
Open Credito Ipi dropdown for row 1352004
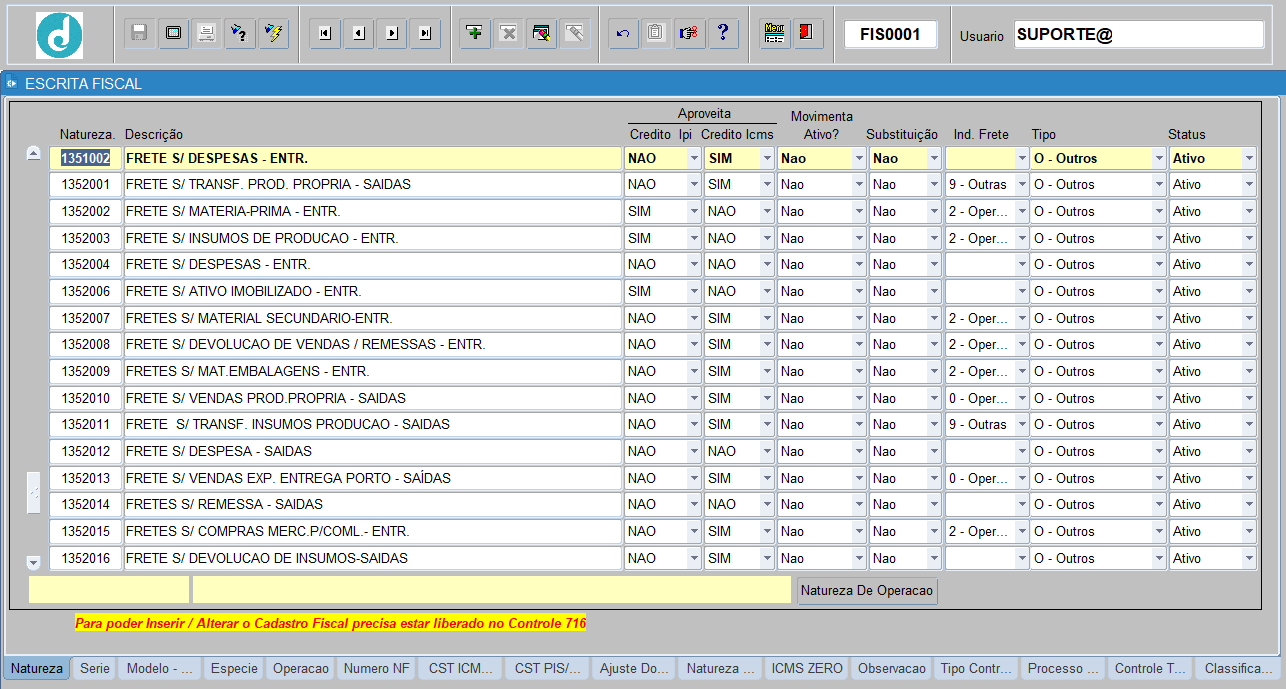[x=693, y=265]
